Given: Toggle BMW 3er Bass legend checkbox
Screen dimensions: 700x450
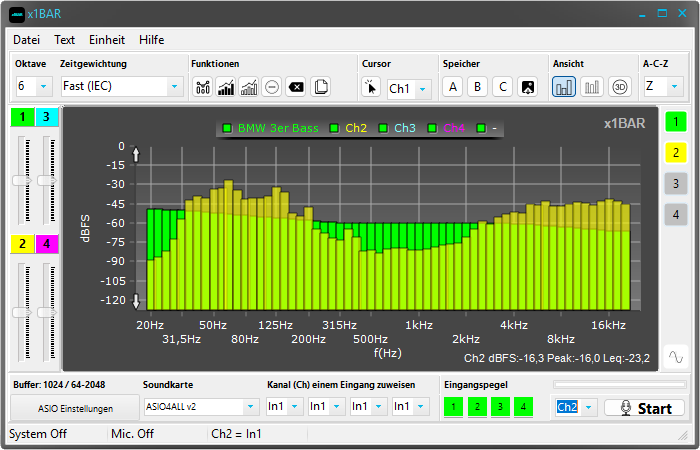Looking at the screenshot, I should (227, 129).
